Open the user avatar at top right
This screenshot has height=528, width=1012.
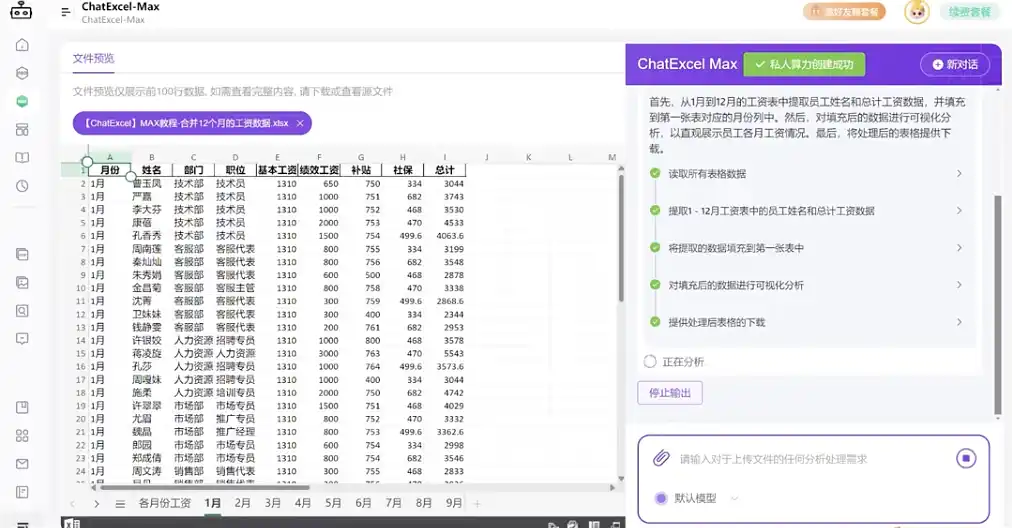pos(916,12)
